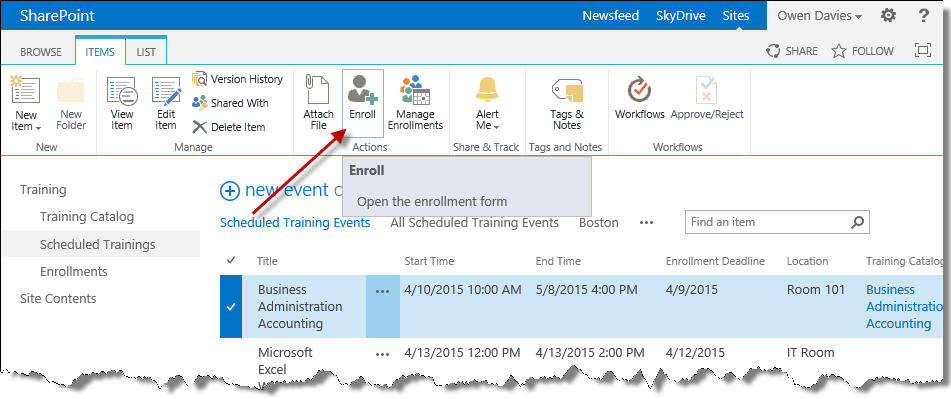Switch to the BROWSE ribbon tab
This screenshot has height=399, width=951.
41,52
